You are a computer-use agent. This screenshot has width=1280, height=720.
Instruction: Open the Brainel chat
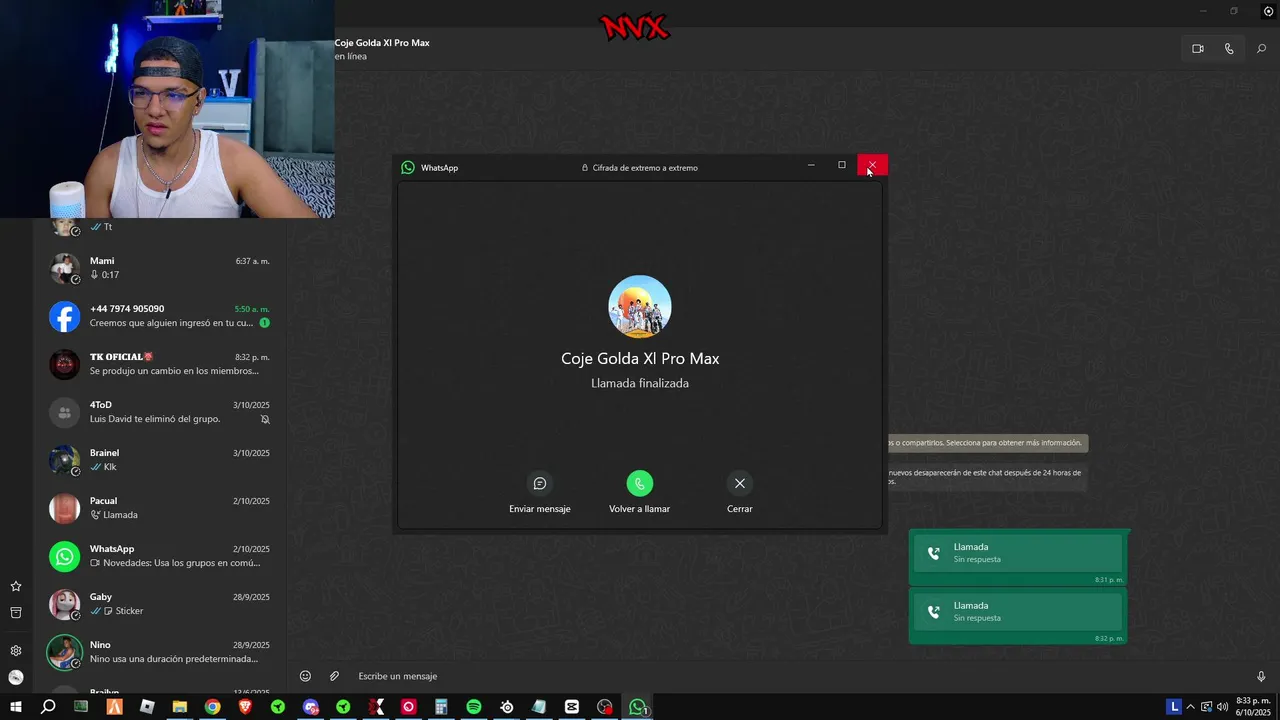tap(160, 460)
